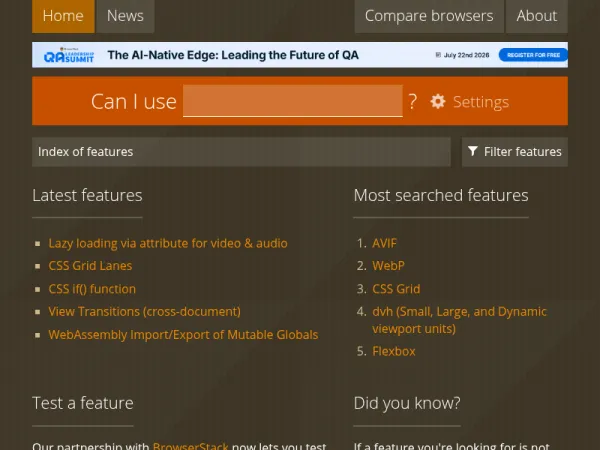Viewport: 600px width, 450px height.
Task: Open the dvh viewport units feature
Action: point(459,320)
